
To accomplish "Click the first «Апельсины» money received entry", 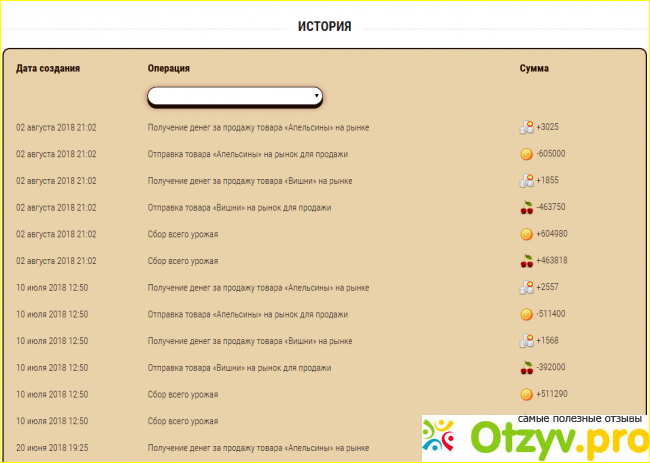I will pos(258,128).
